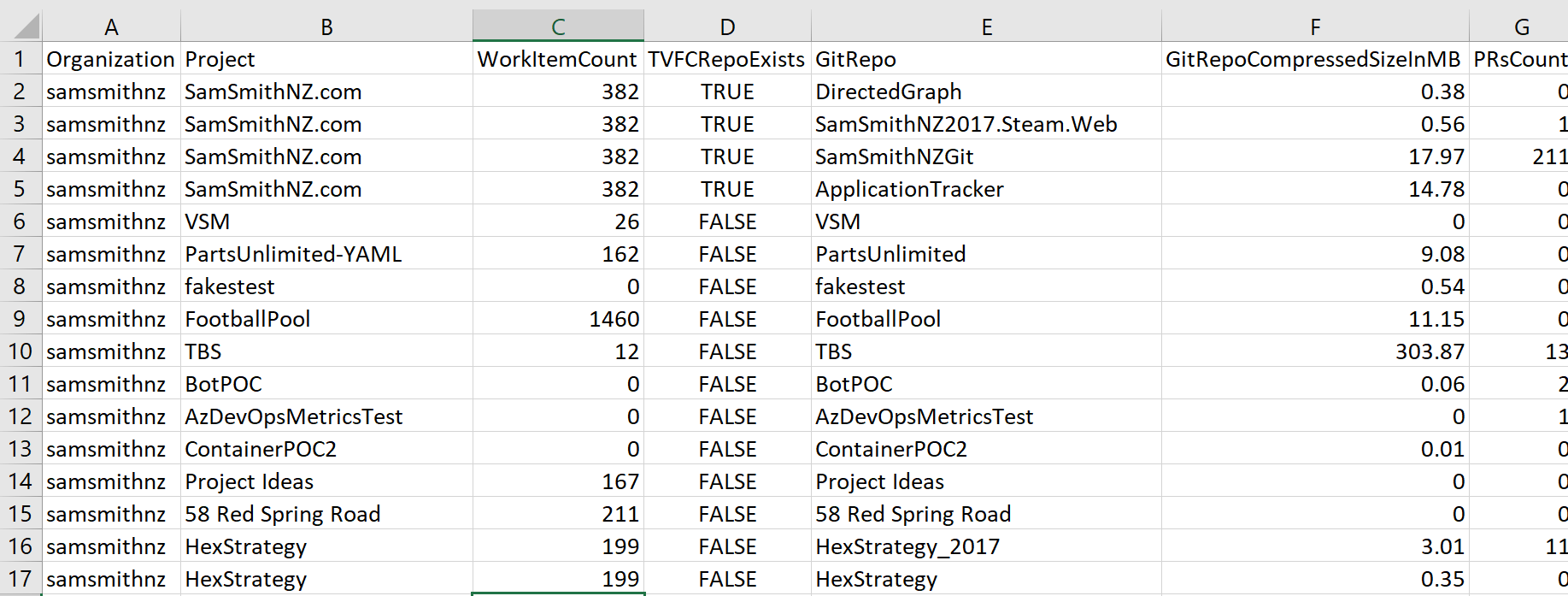
Task: Select row 1 header
Action: click(21, 59)
